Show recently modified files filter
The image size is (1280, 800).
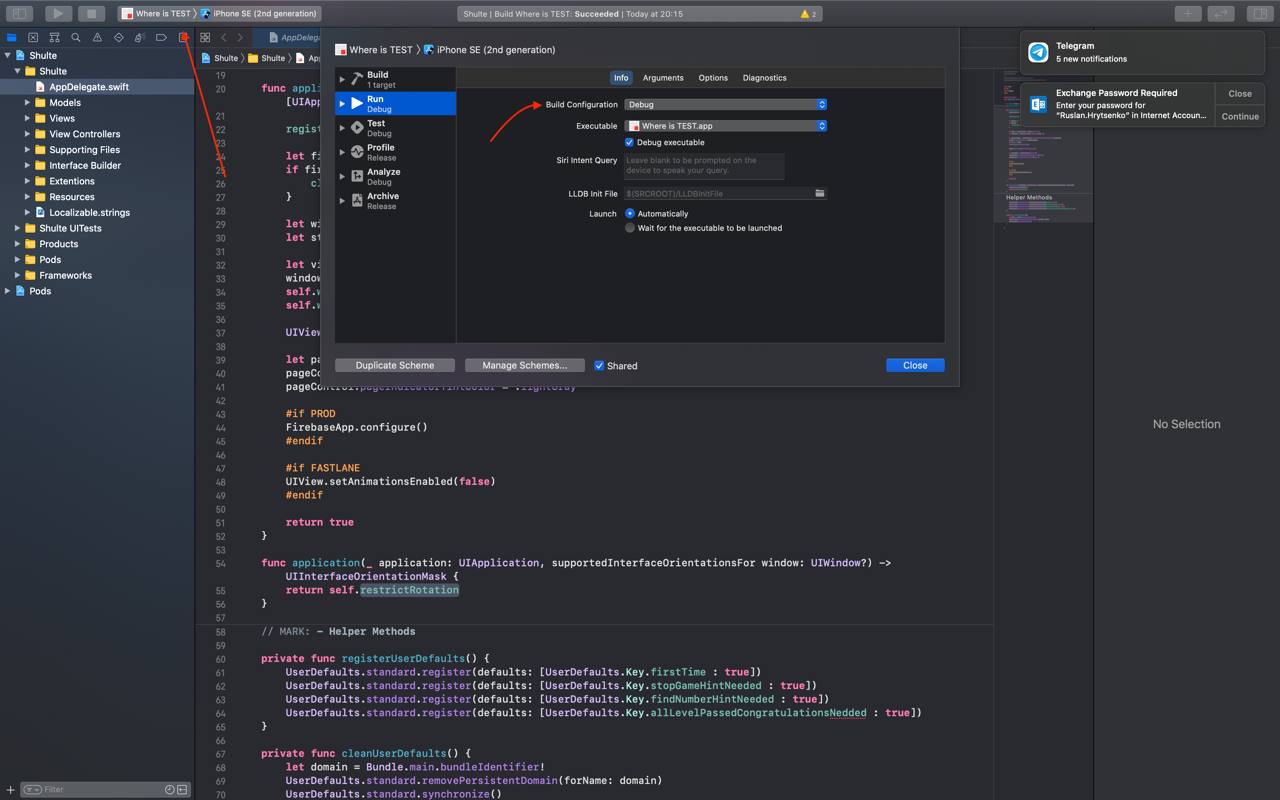coord(170,790)
